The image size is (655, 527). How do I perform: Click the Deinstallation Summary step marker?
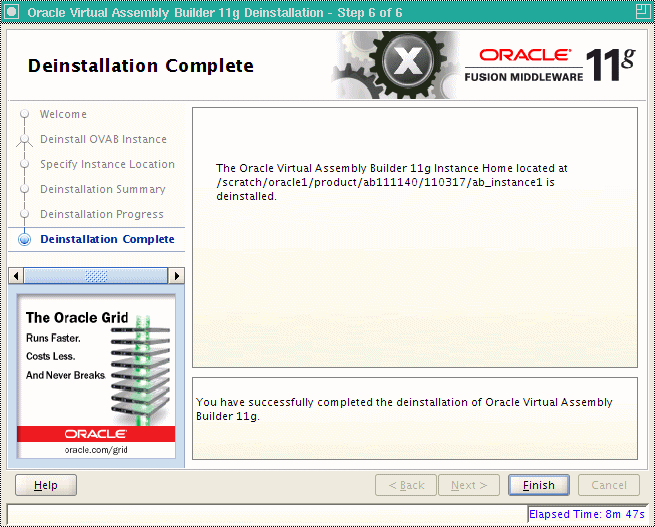point(25,189)
